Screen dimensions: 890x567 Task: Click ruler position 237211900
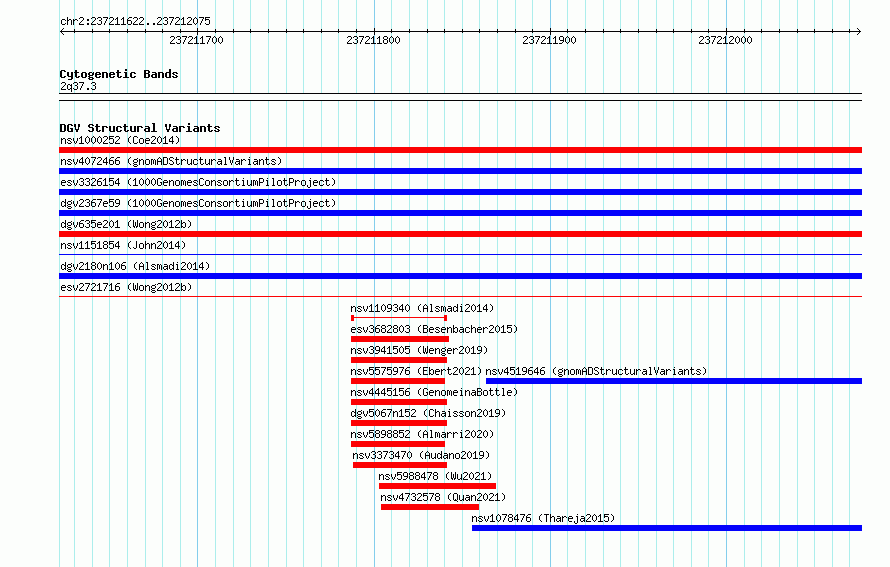pos(549,40)
